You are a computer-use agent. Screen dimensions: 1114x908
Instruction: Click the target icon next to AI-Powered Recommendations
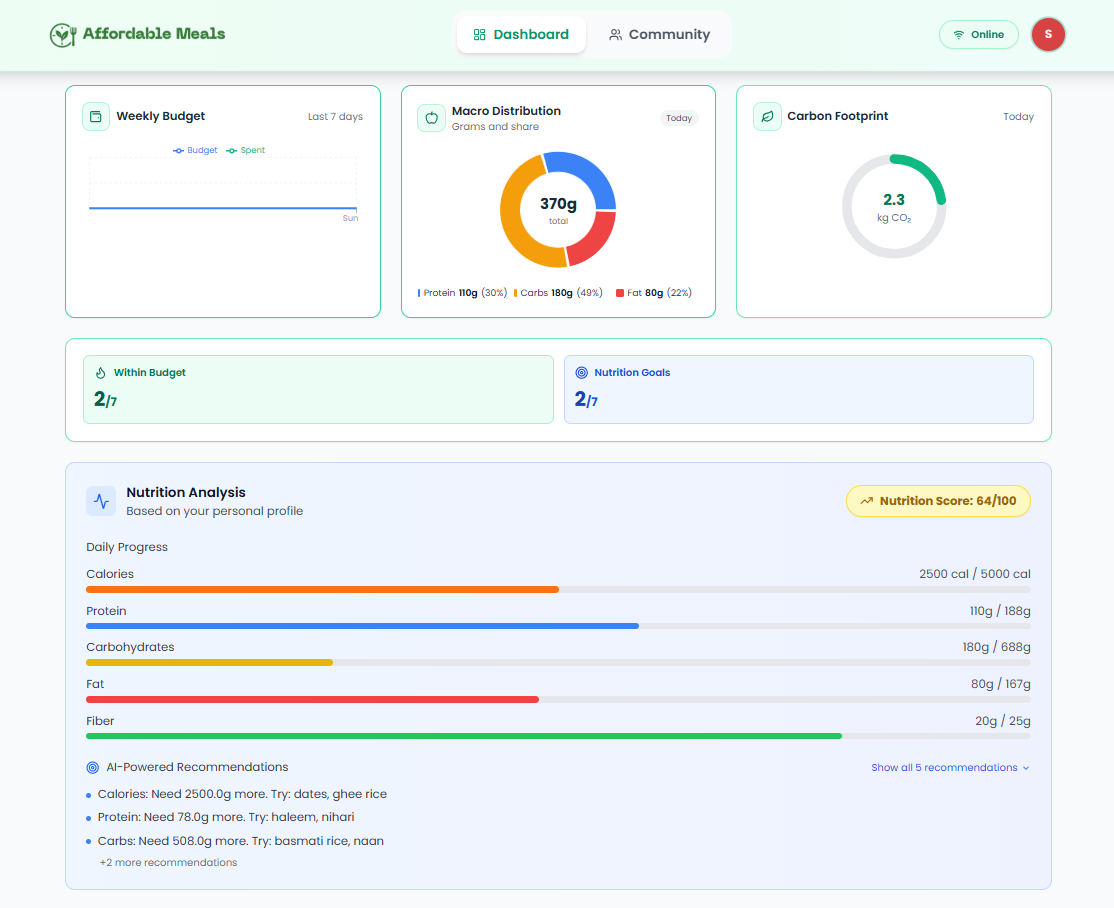(92, 767)
